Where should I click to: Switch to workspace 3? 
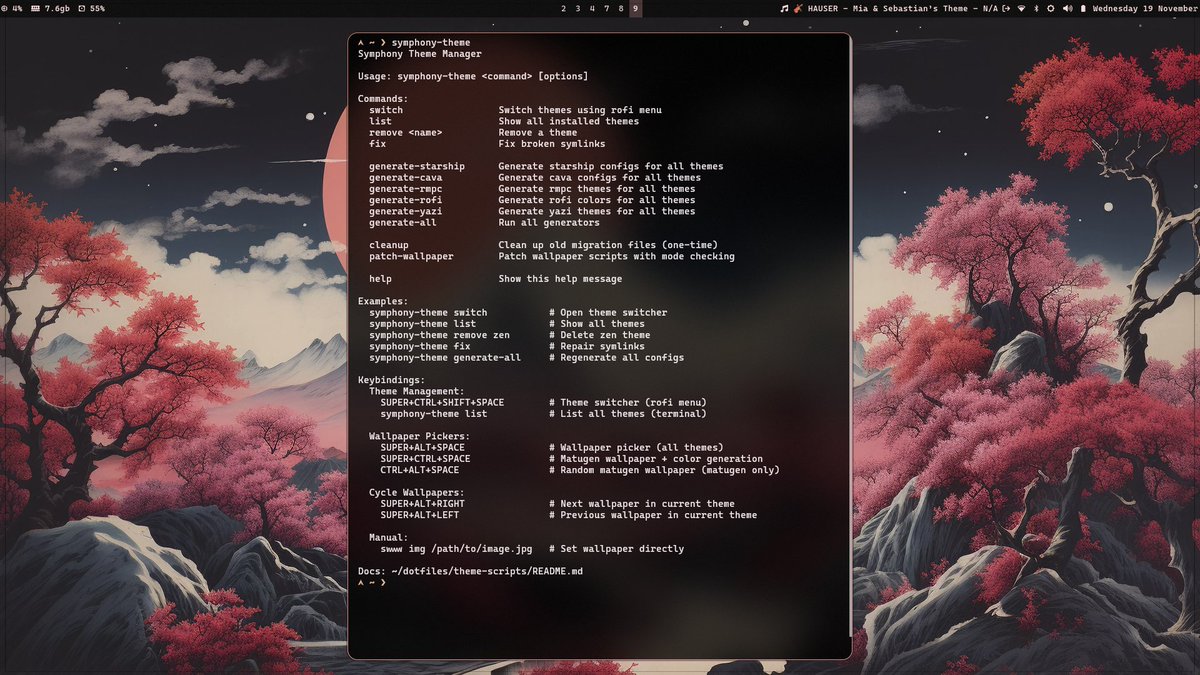tap(577, 8)
